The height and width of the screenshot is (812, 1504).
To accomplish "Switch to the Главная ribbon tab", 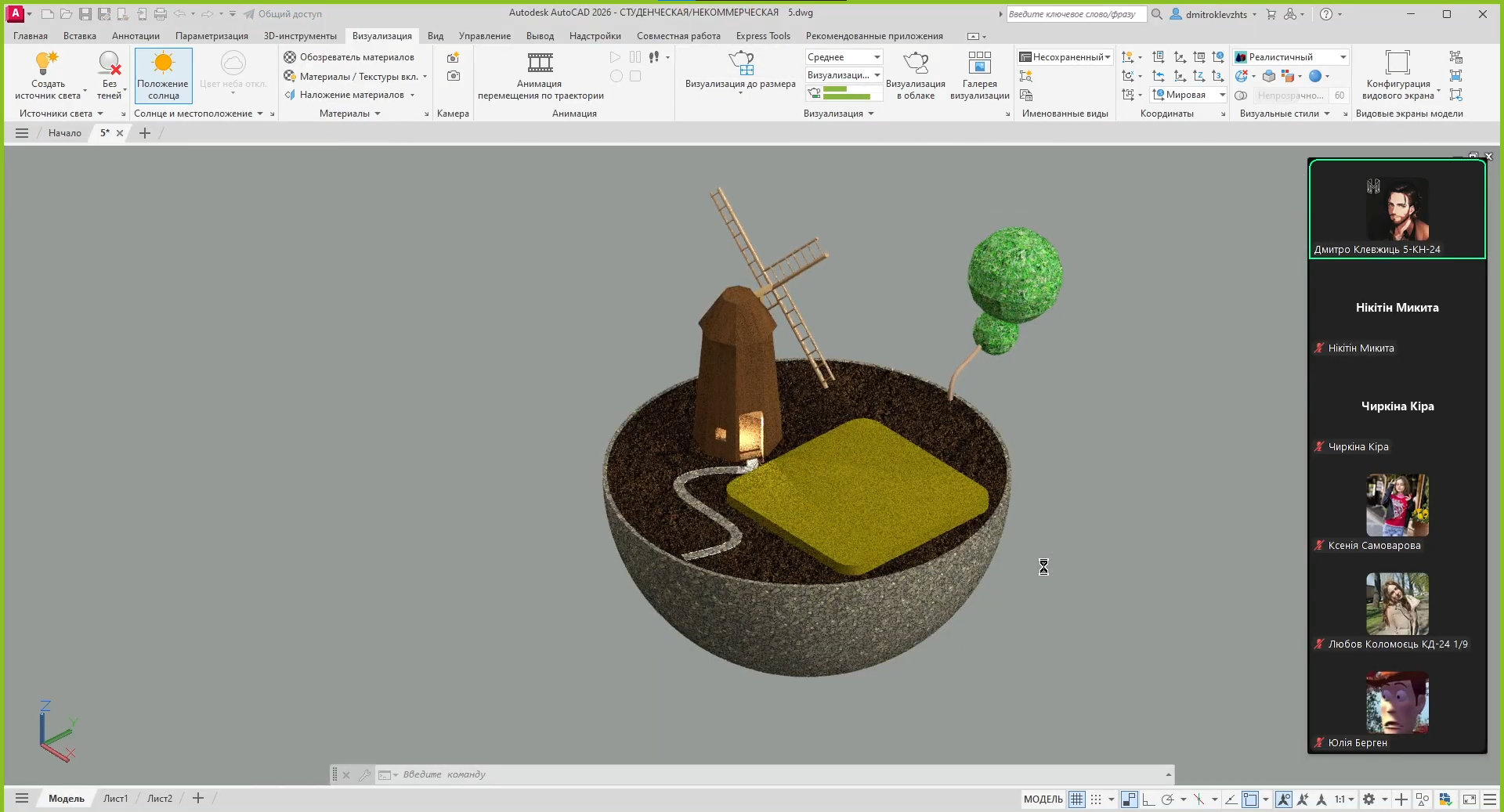I will tap(31, 36).
